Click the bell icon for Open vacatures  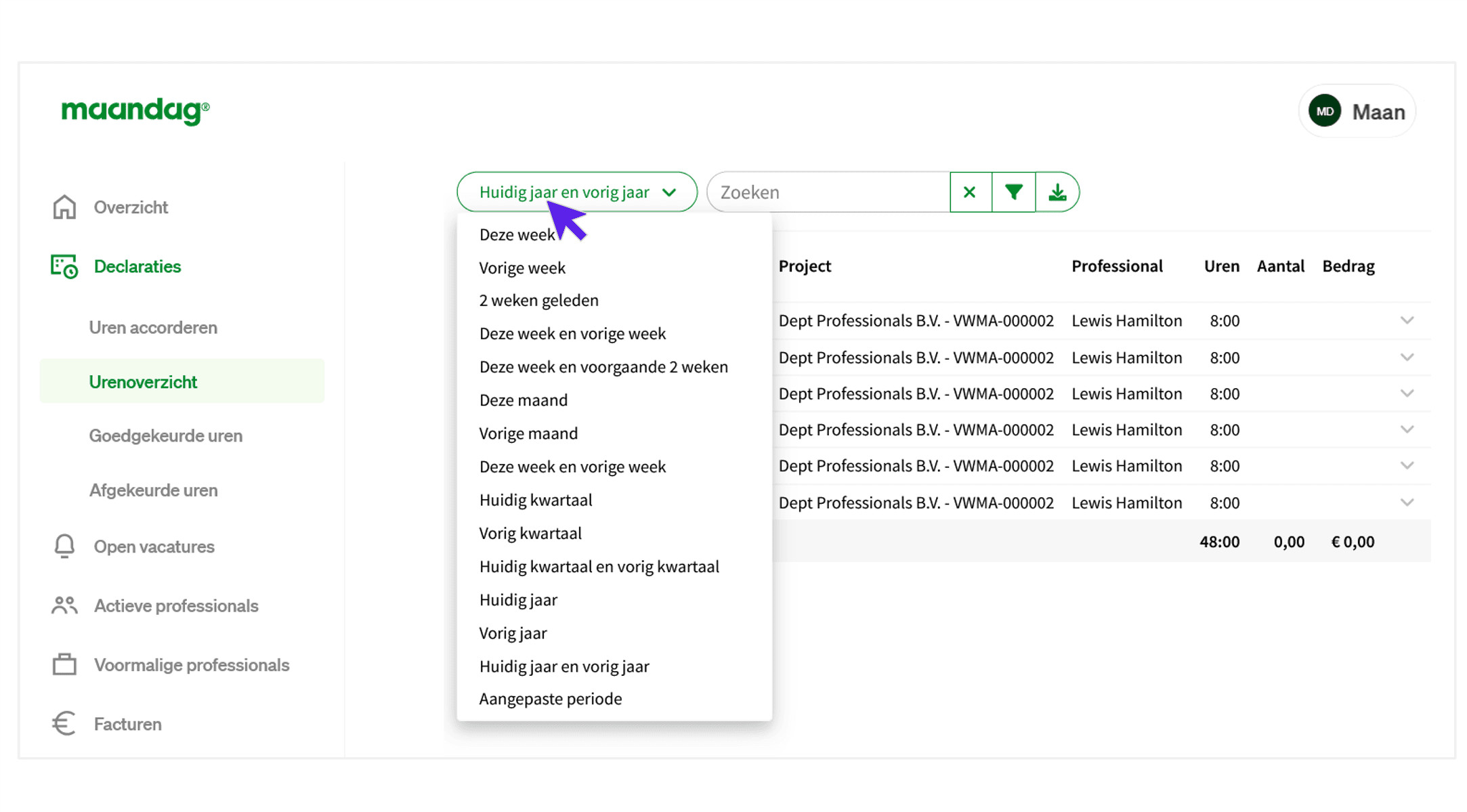coord(64,546)
